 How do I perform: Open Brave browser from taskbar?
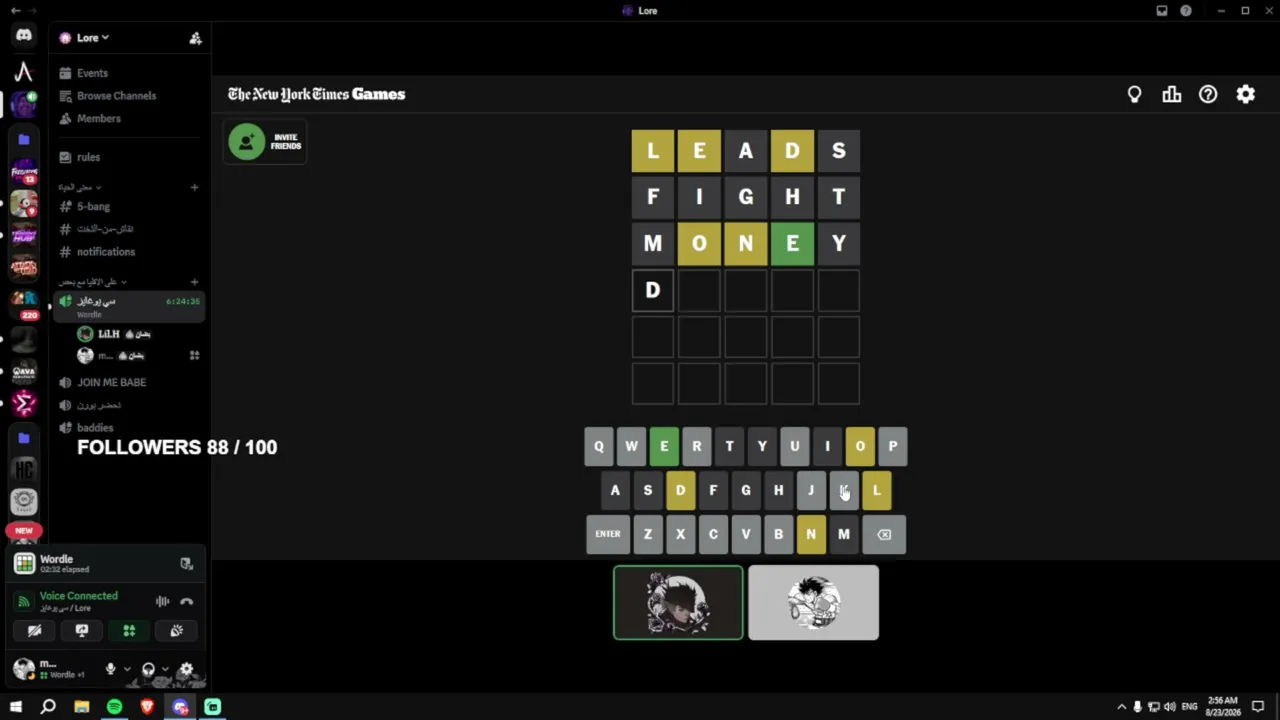coord(147,707)
